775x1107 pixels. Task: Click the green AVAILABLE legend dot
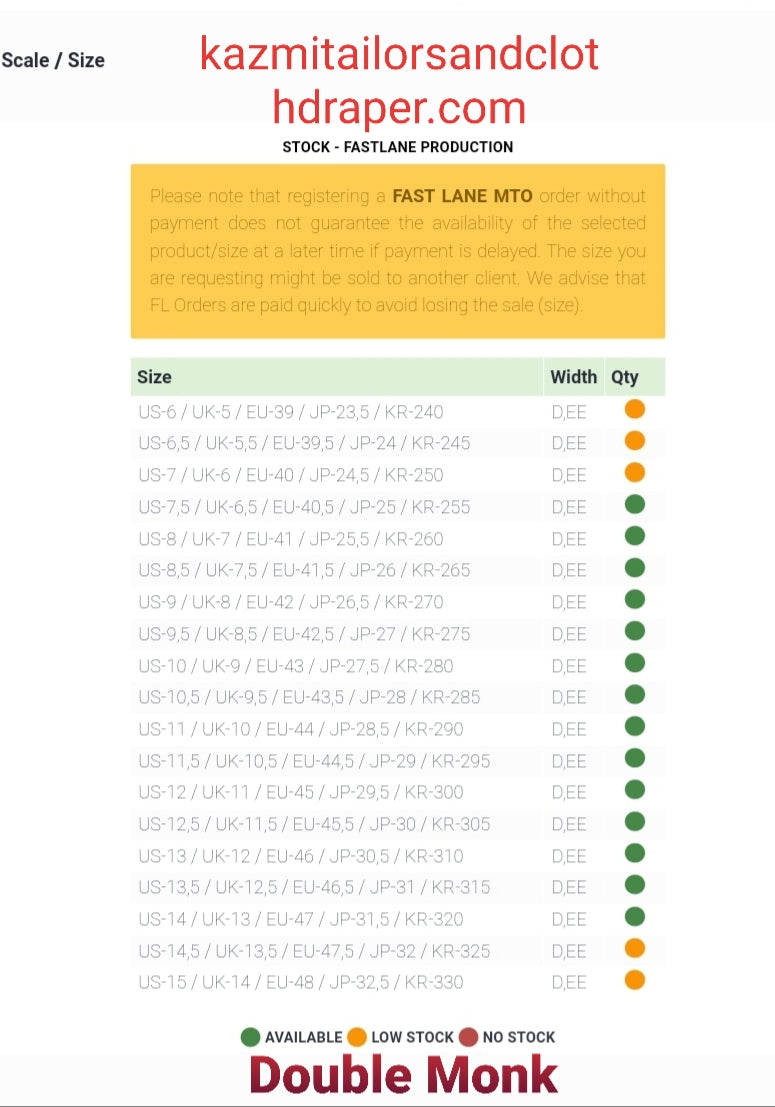pos(251,1037)
